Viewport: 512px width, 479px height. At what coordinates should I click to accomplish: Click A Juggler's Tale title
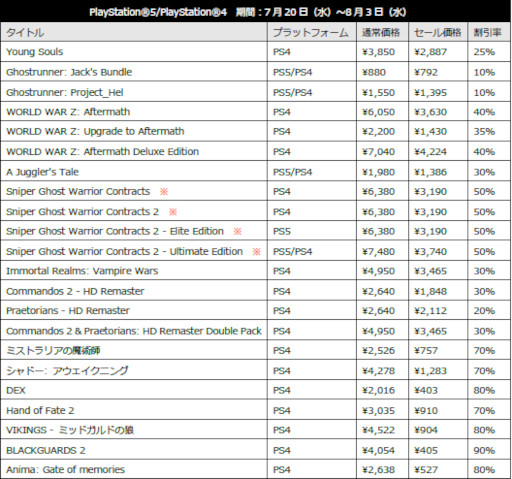42,172
